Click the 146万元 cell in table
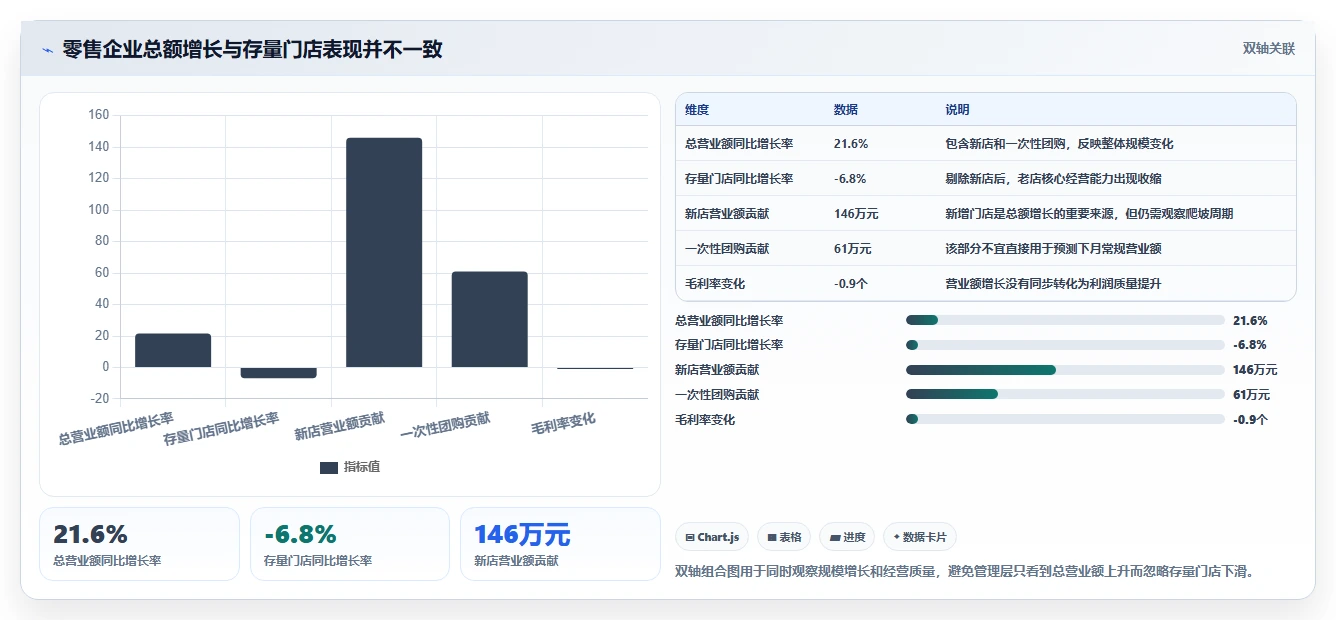Screen dimensions: 1336x620 click(856, 214)
